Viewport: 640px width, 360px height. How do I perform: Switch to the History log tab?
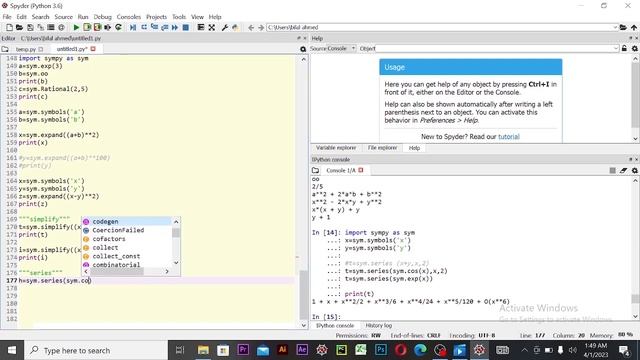click(378, 326)
